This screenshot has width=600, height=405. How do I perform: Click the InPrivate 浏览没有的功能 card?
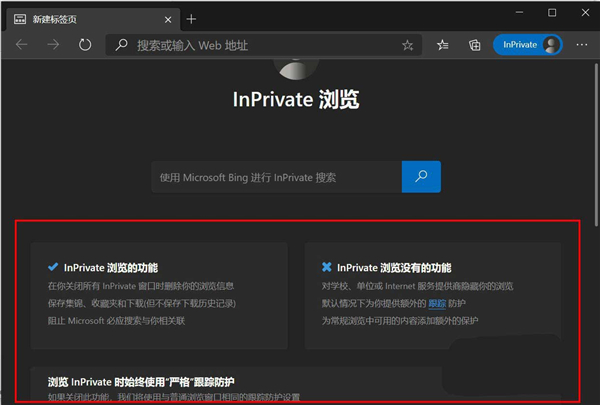[x=437, y=294]
